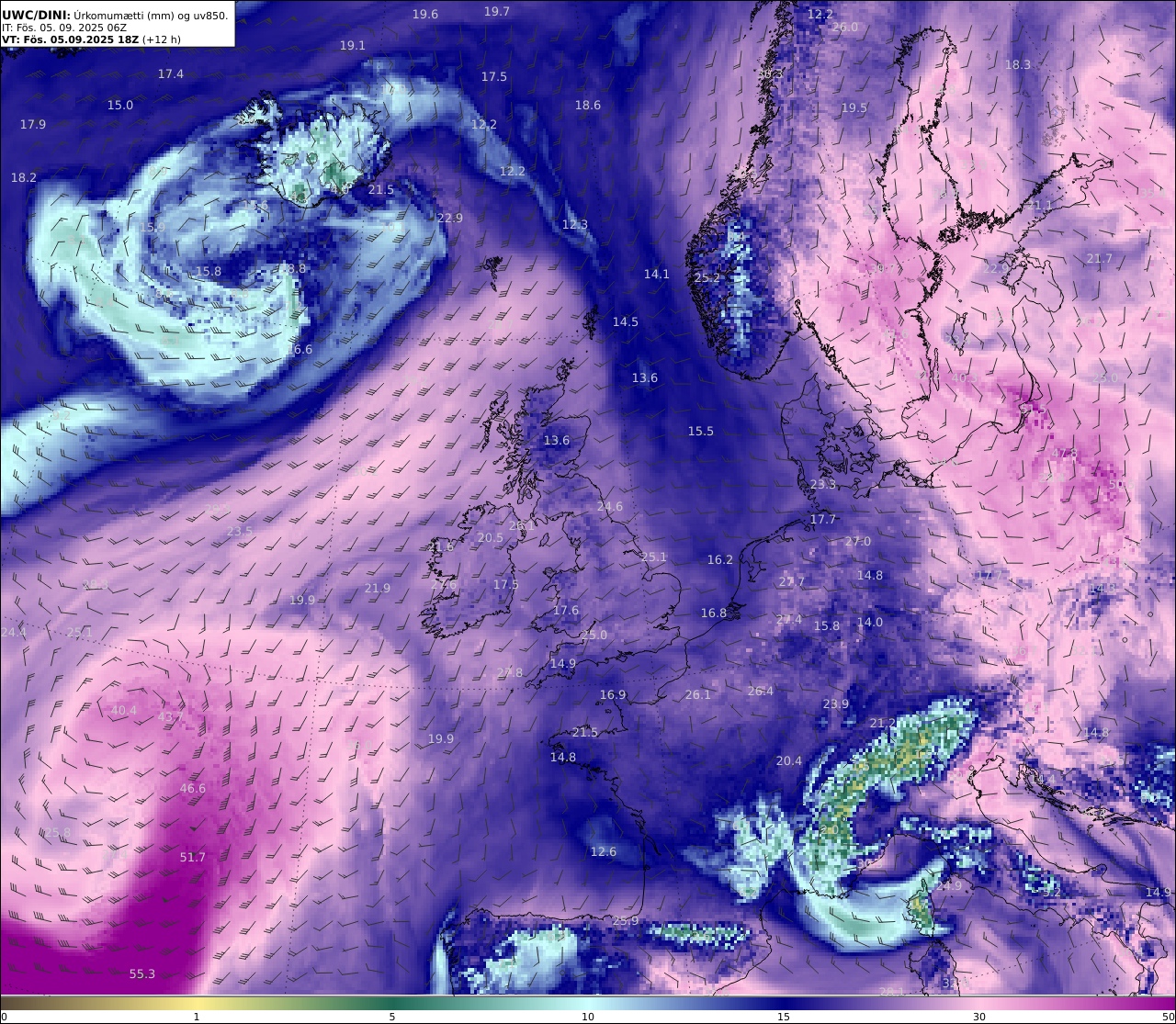
Task: Click the 14.0 value over Germany
Action: 869,623
